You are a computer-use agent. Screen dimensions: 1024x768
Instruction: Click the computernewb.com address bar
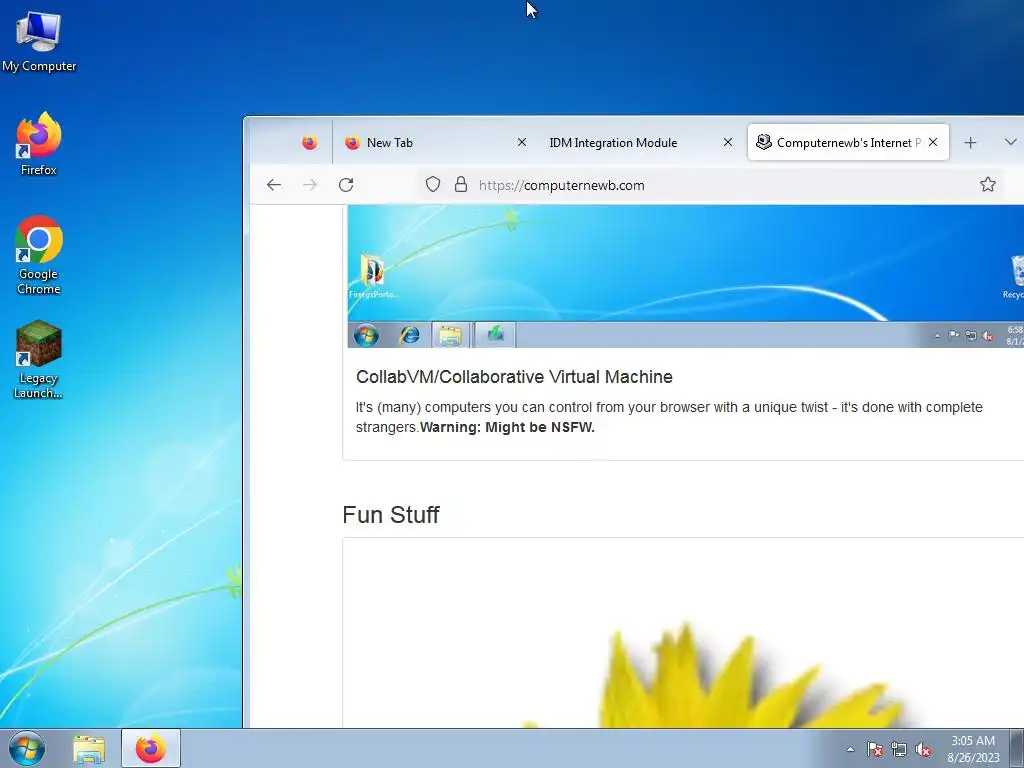pyautogui.click(x=712, y=185)
